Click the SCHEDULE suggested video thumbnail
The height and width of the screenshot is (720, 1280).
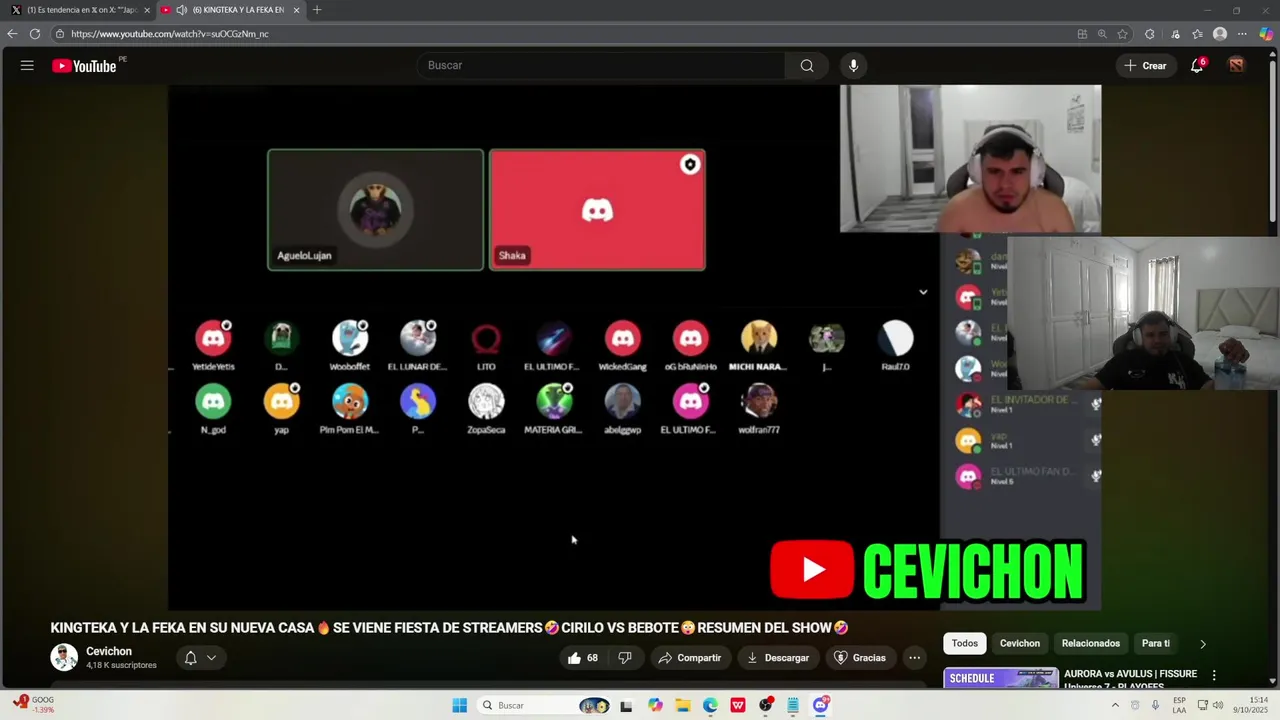click(1000, 678)
